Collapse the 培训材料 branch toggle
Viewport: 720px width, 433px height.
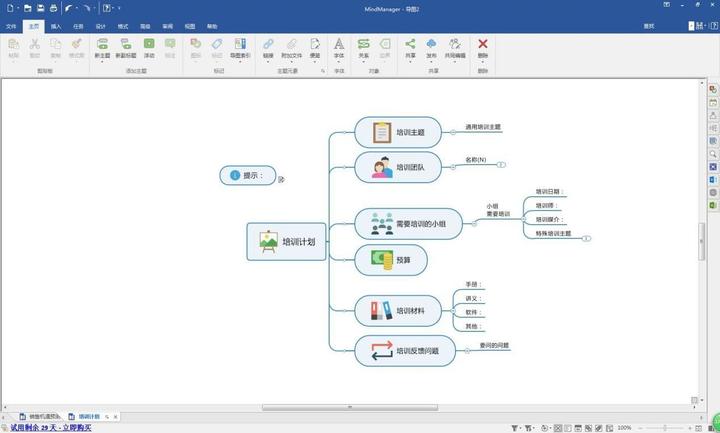pyautogui.click(x=453, y=311)
